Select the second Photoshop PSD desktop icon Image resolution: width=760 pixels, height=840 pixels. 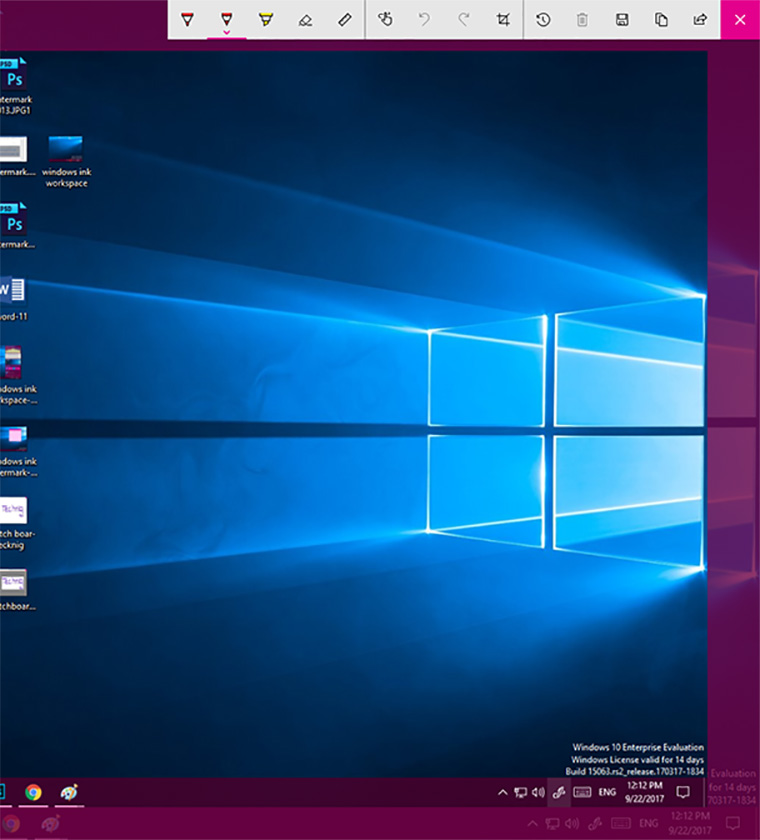pos(14,226)
